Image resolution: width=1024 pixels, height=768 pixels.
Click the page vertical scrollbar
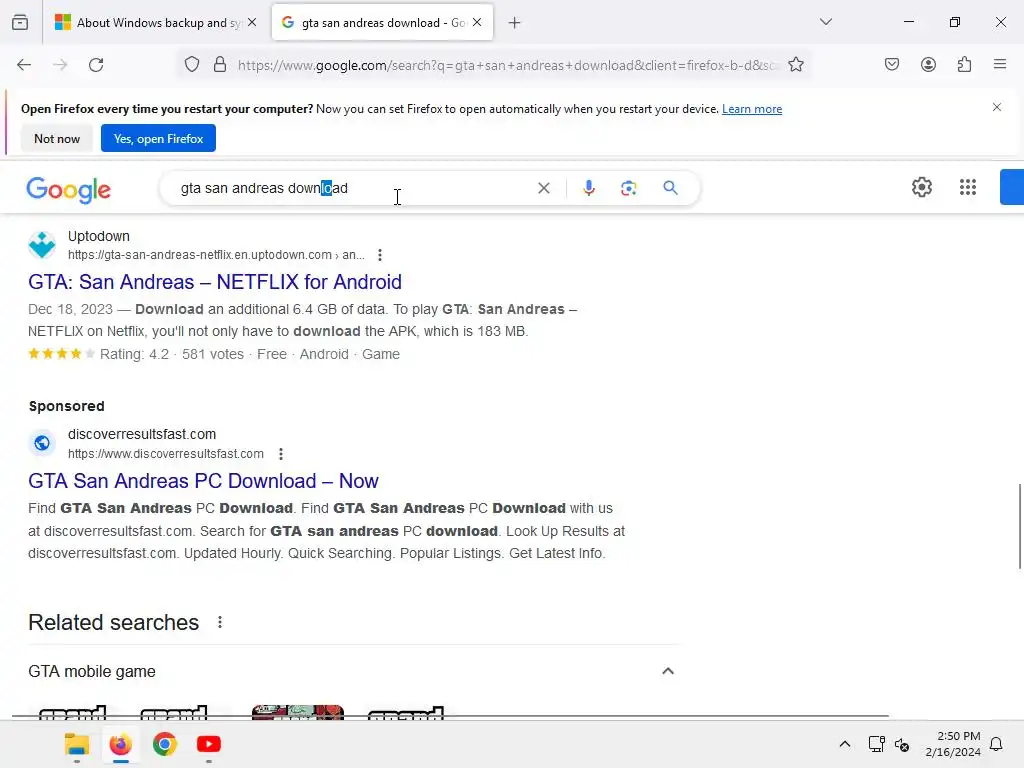(x=1019, y=526)
